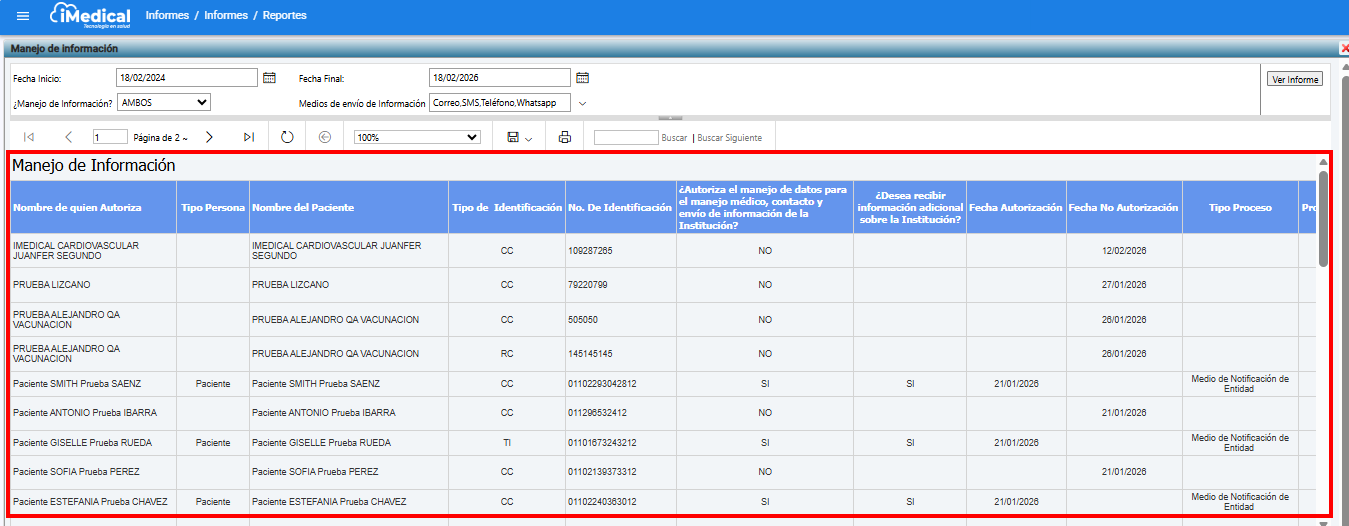Viewport: 1349px width, 526px height.
Task: Open Fecha Final calendar picker
Action: tap(582, 78)
